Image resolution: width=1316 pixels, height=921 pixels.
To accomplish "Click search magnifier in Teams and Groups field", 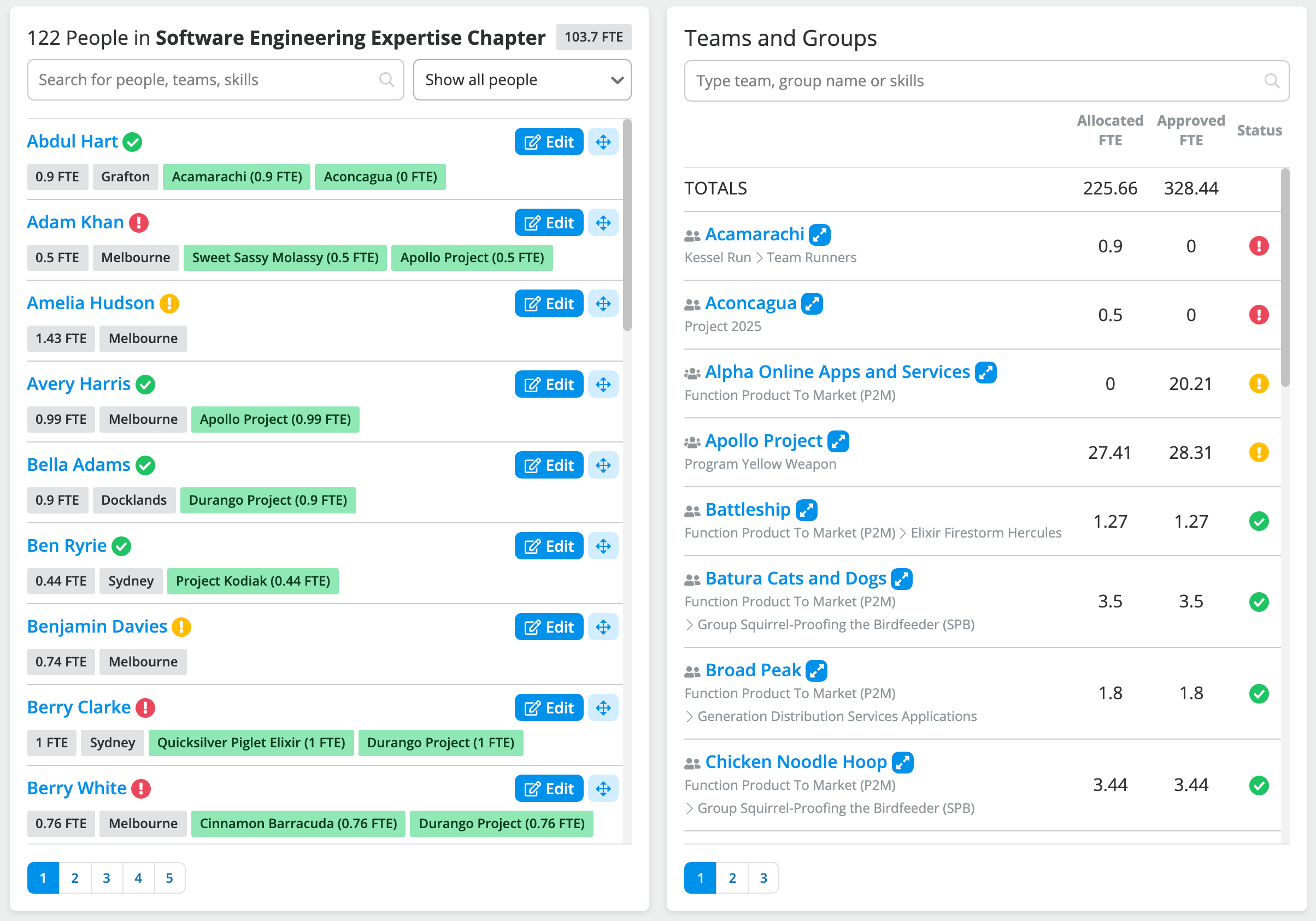I will click(1271, 81).
